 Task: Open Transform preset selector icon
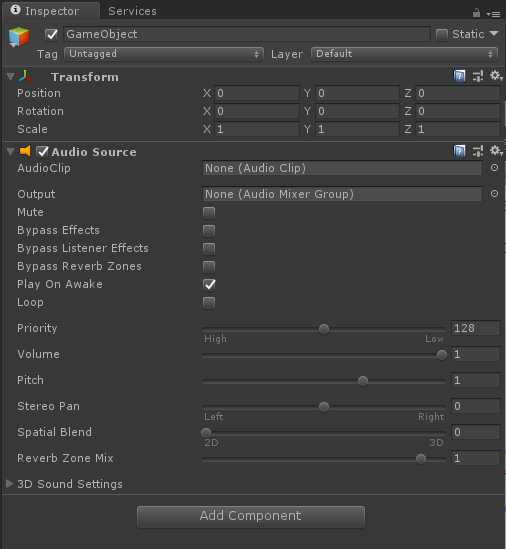pyautogui.click(x=478, y=76)
